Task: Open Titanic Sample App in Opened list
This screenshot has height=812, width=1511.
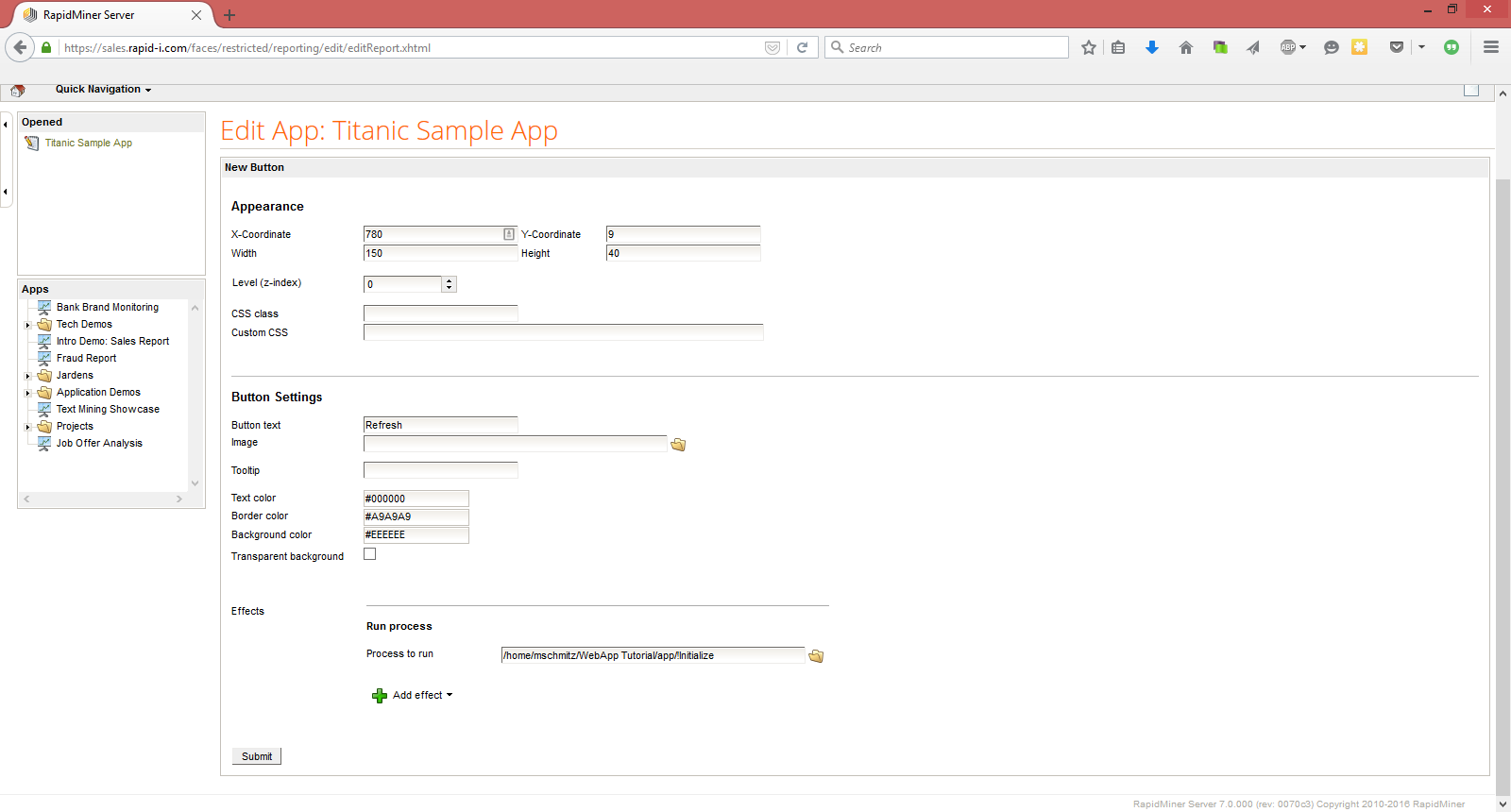Action: click(x=89, y=144)
